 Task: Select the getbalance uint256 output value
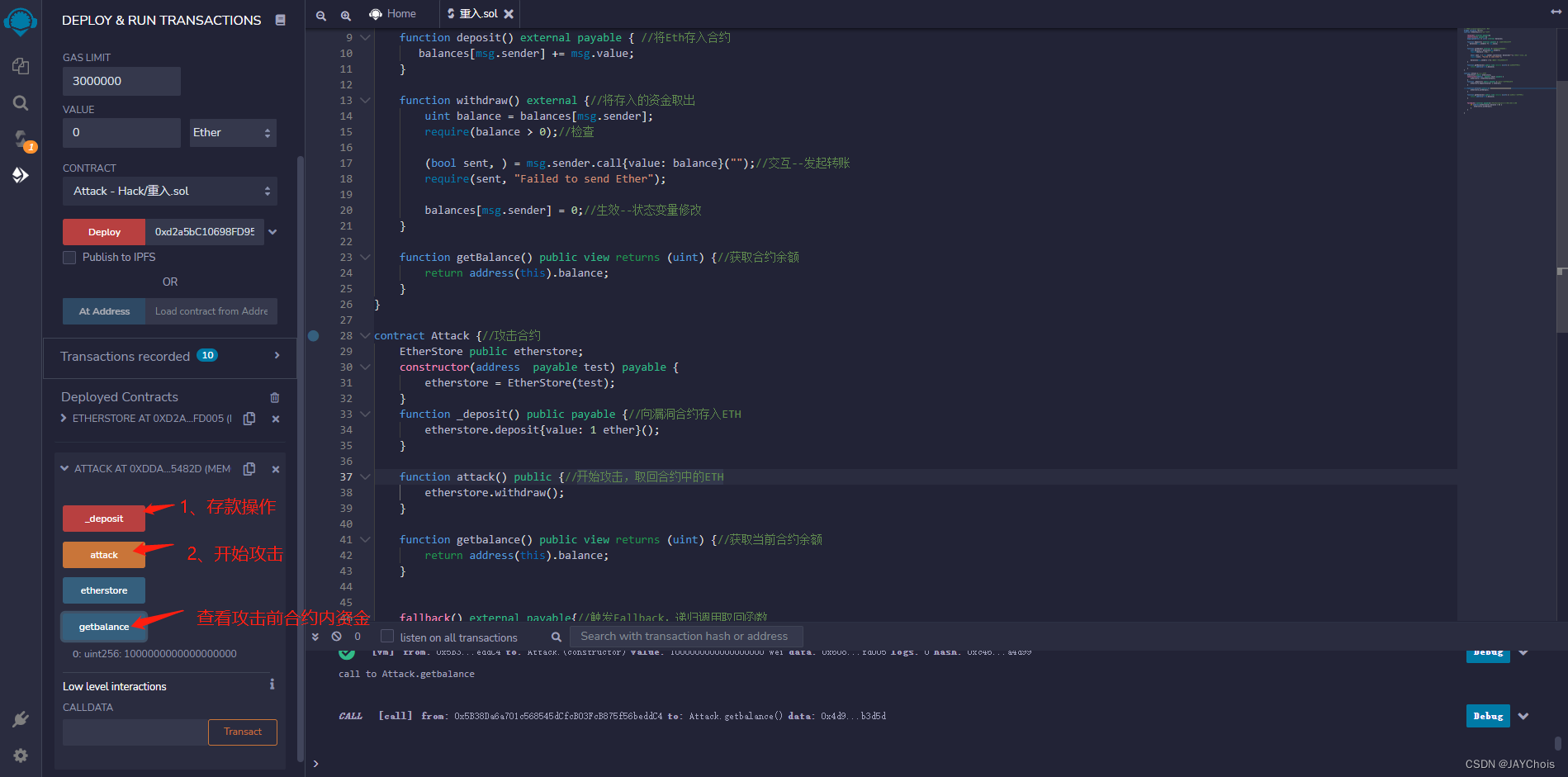pos(154,654)
